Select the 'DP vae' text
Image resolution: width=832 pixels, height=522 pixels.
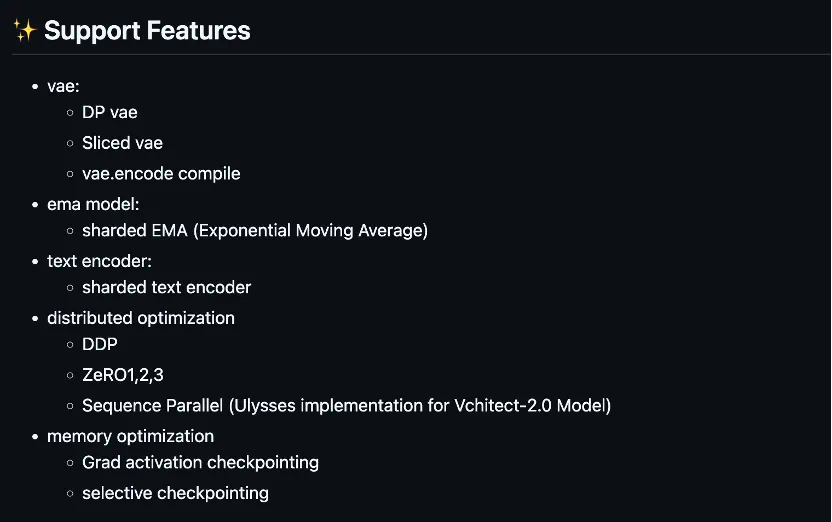coord(109,113)
